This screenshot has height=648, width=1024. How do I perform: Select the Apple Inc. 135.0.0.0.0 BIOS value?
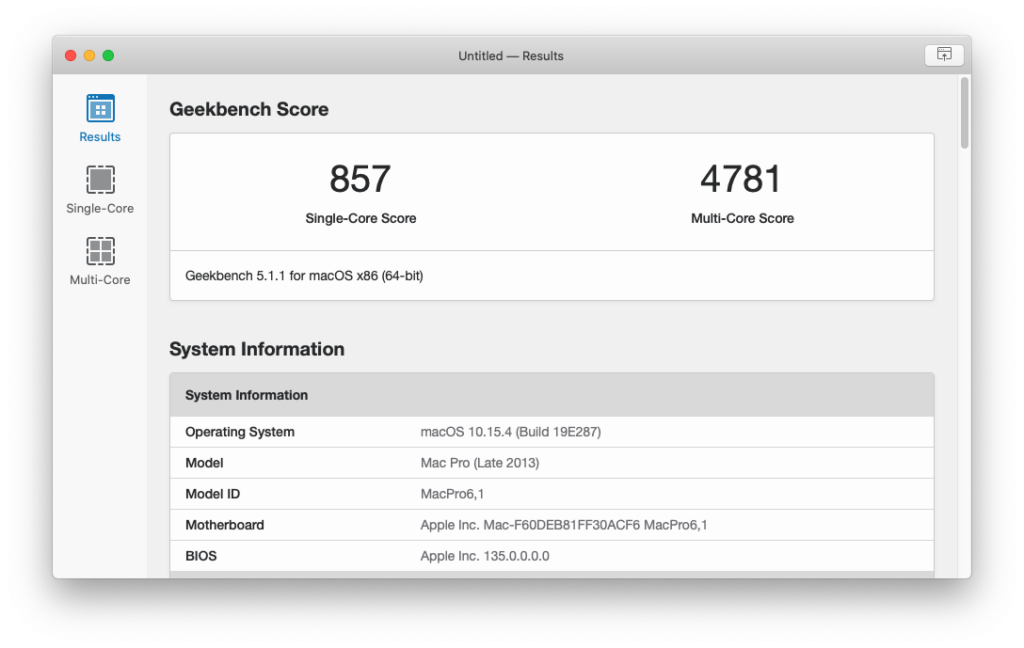point(485,556)
